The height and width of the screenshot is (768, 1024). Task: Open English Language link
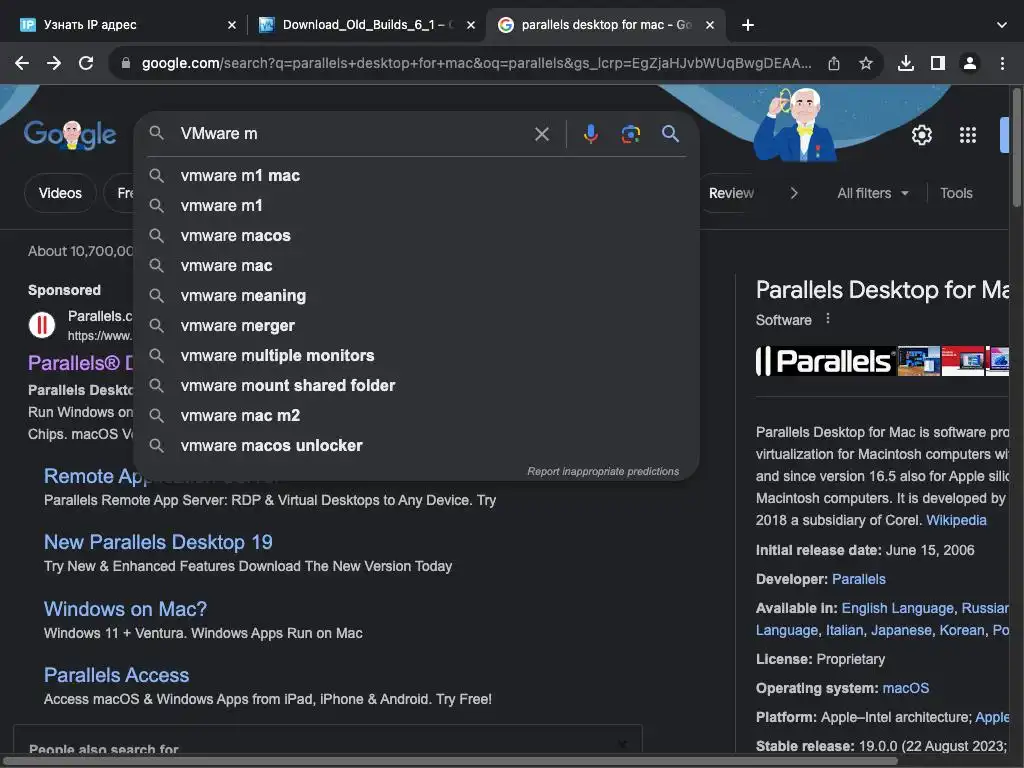point(897,609)
